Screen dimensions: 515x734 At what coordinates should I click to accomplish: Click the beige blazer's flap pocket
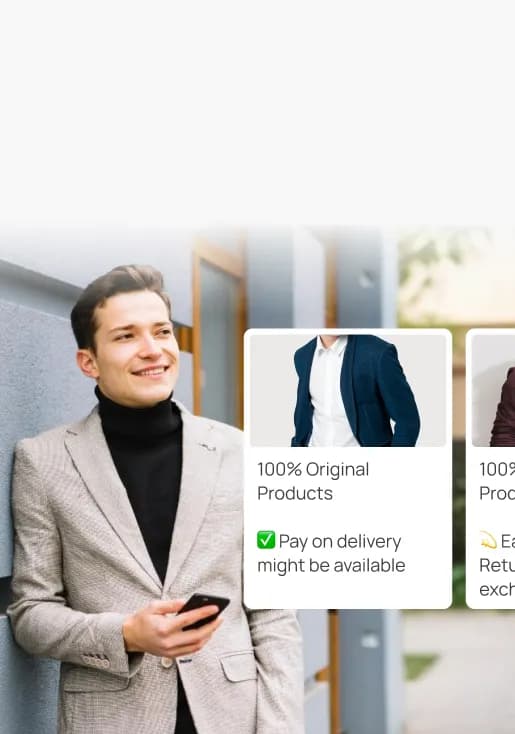click(239, 666)
